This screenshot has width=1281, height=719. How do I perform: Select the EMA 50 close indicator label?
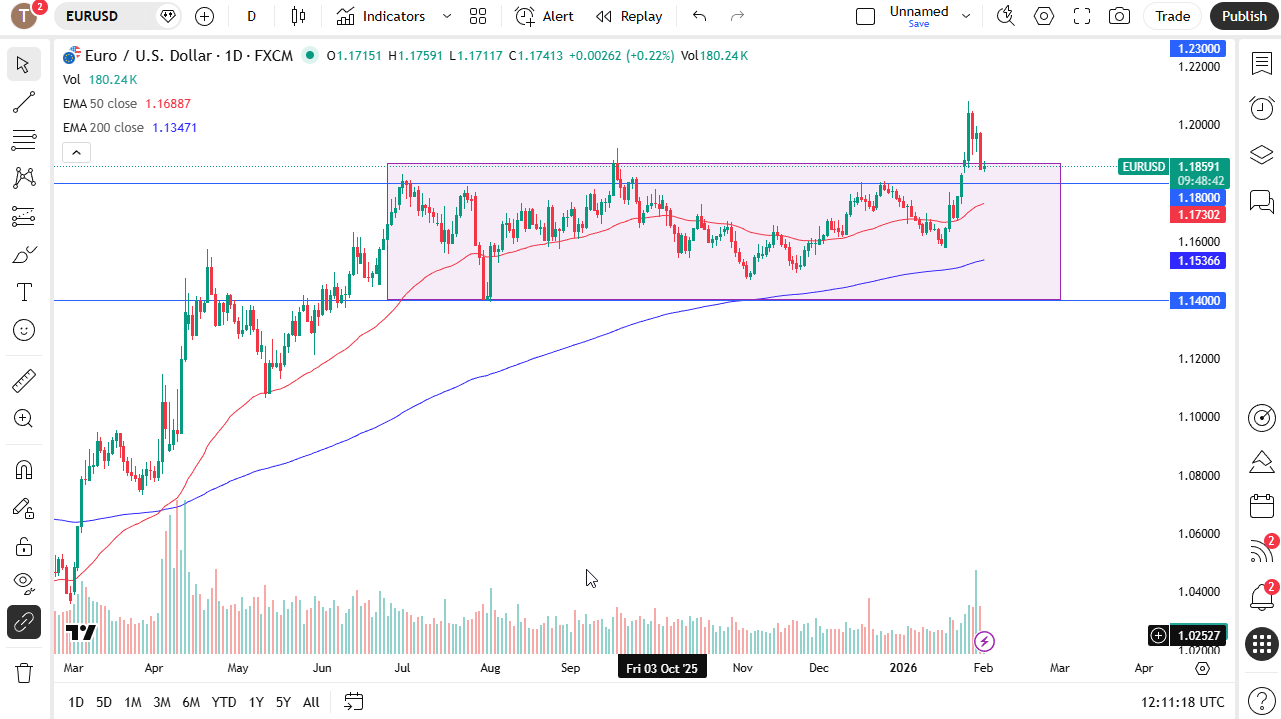coord(100,104)
